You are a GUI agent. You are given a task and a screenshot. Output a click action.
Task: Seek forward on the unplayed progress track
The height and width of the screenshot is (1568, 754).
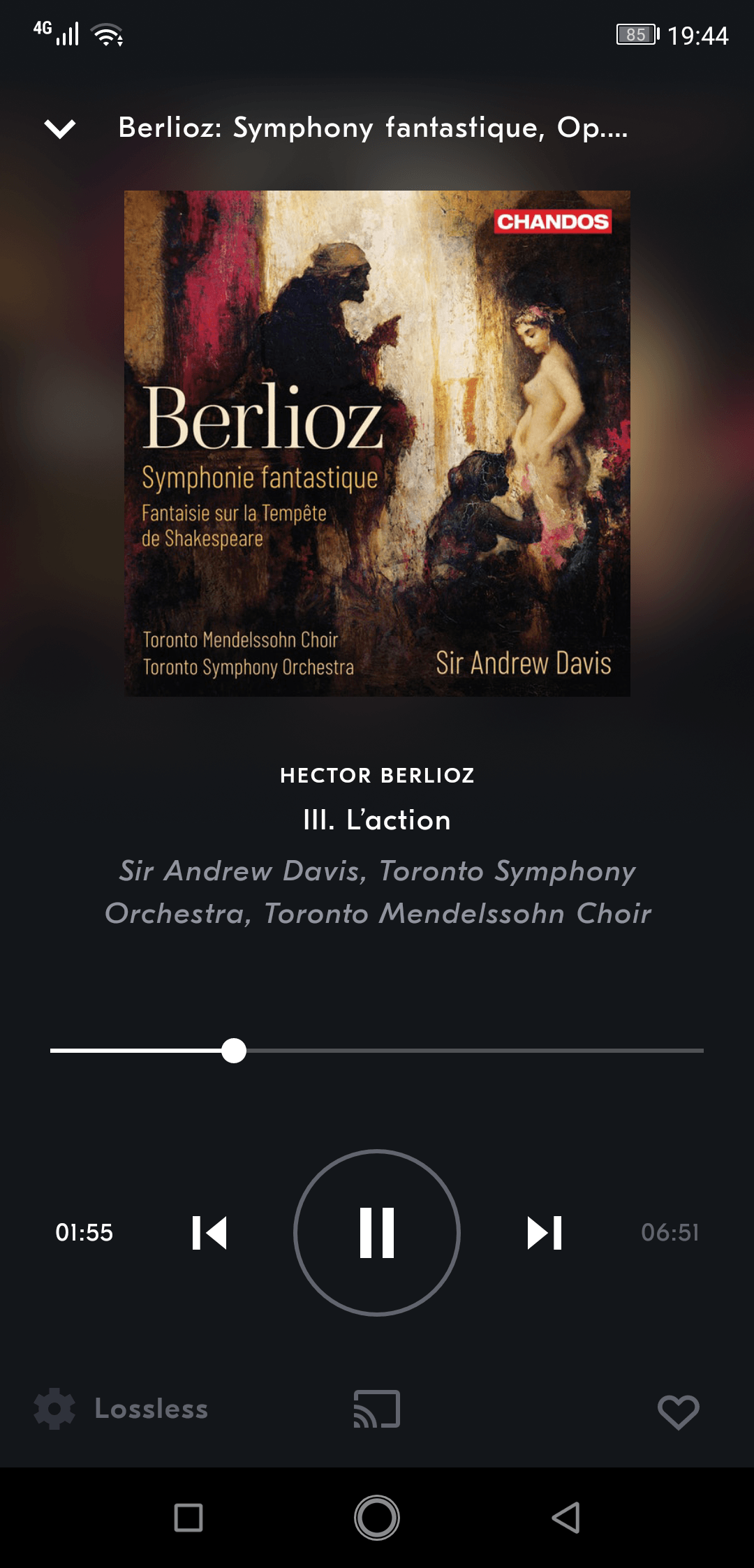click(475, 1050)
